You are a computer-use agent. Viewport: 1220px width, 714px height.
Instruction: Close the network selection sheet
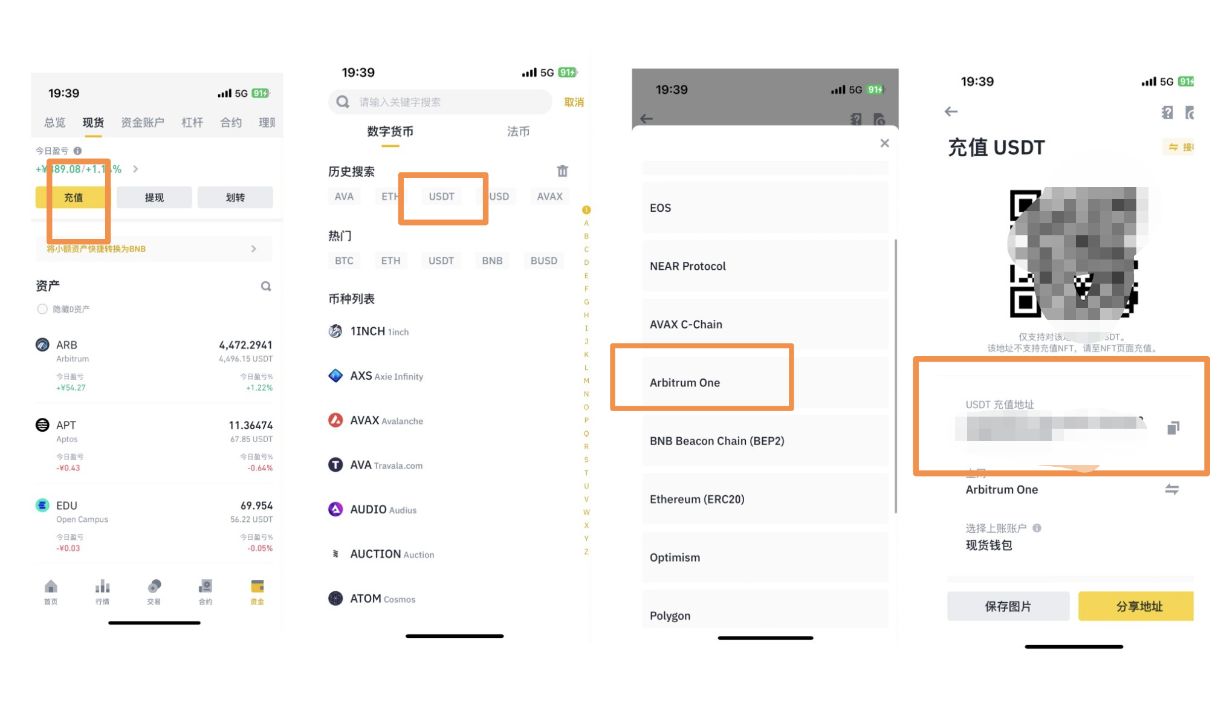(884, 143)
